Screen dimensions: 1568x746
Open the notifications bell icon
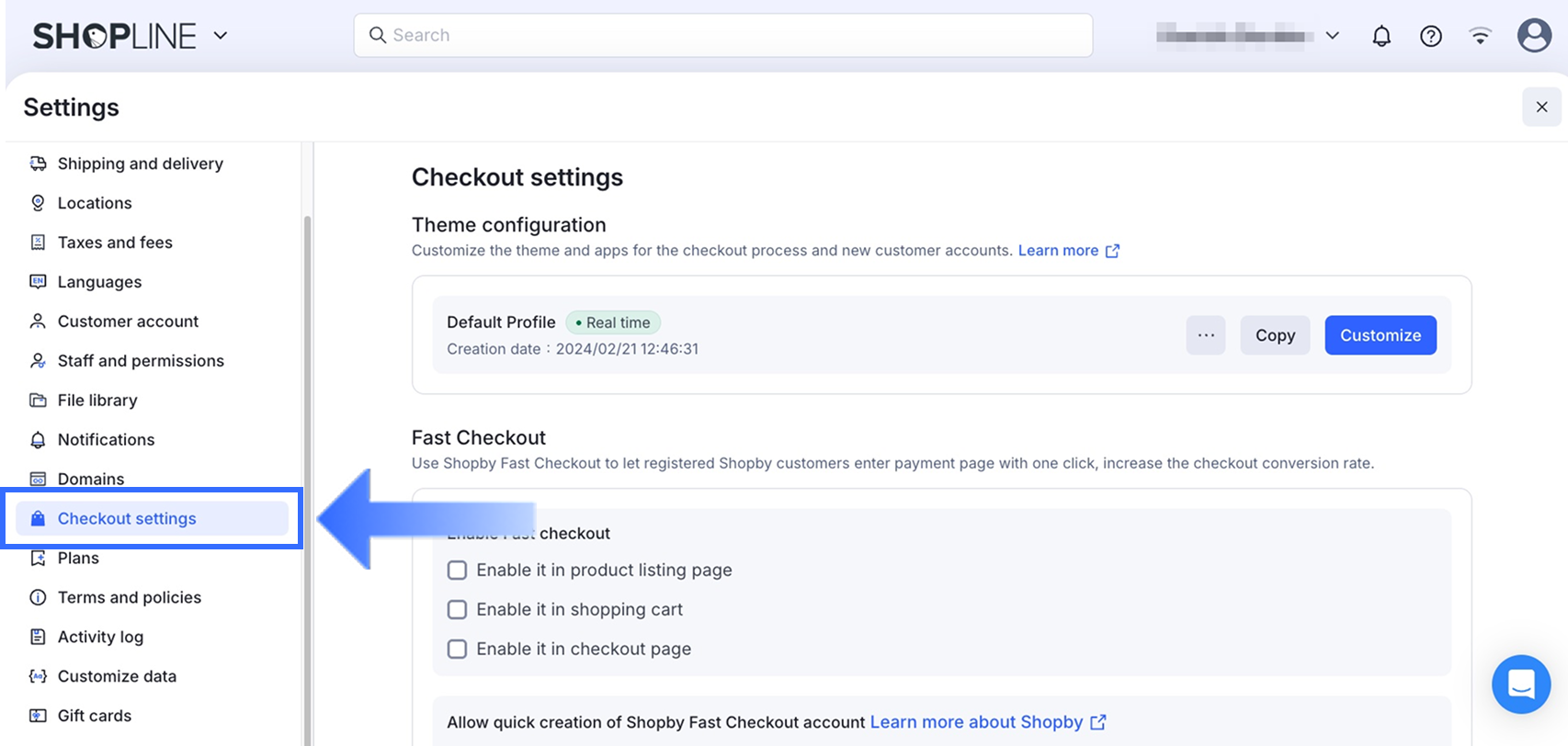1381,36
